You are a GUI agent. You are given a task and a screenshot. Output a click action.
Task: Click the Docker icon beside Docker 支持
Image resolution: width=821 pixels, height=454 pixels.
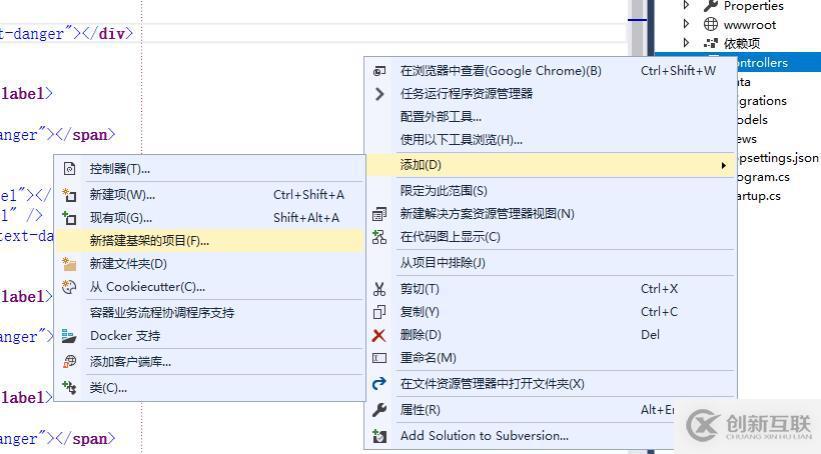pos(69,336)
